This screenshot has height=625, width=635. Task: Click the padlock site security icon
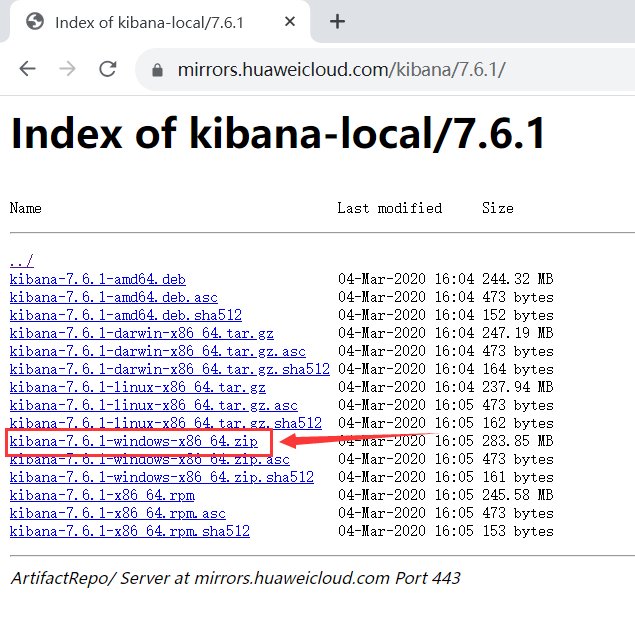[157, 70]
